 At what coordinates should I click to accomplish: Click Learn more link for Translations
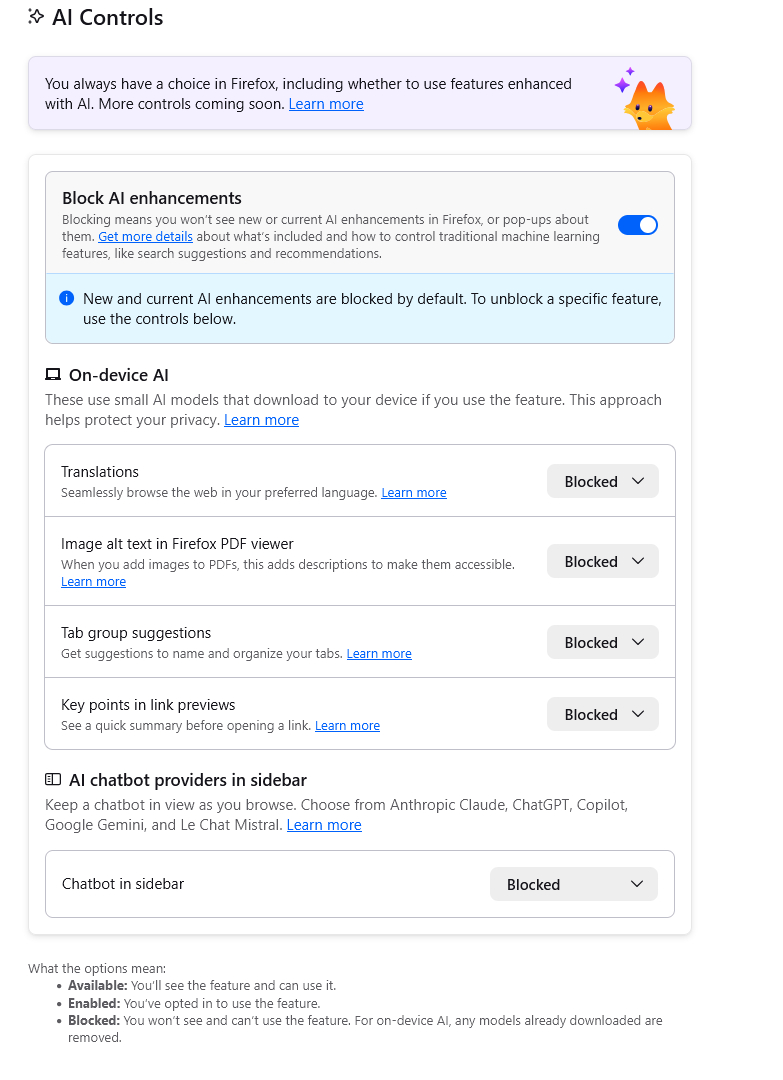pos(413,493)
